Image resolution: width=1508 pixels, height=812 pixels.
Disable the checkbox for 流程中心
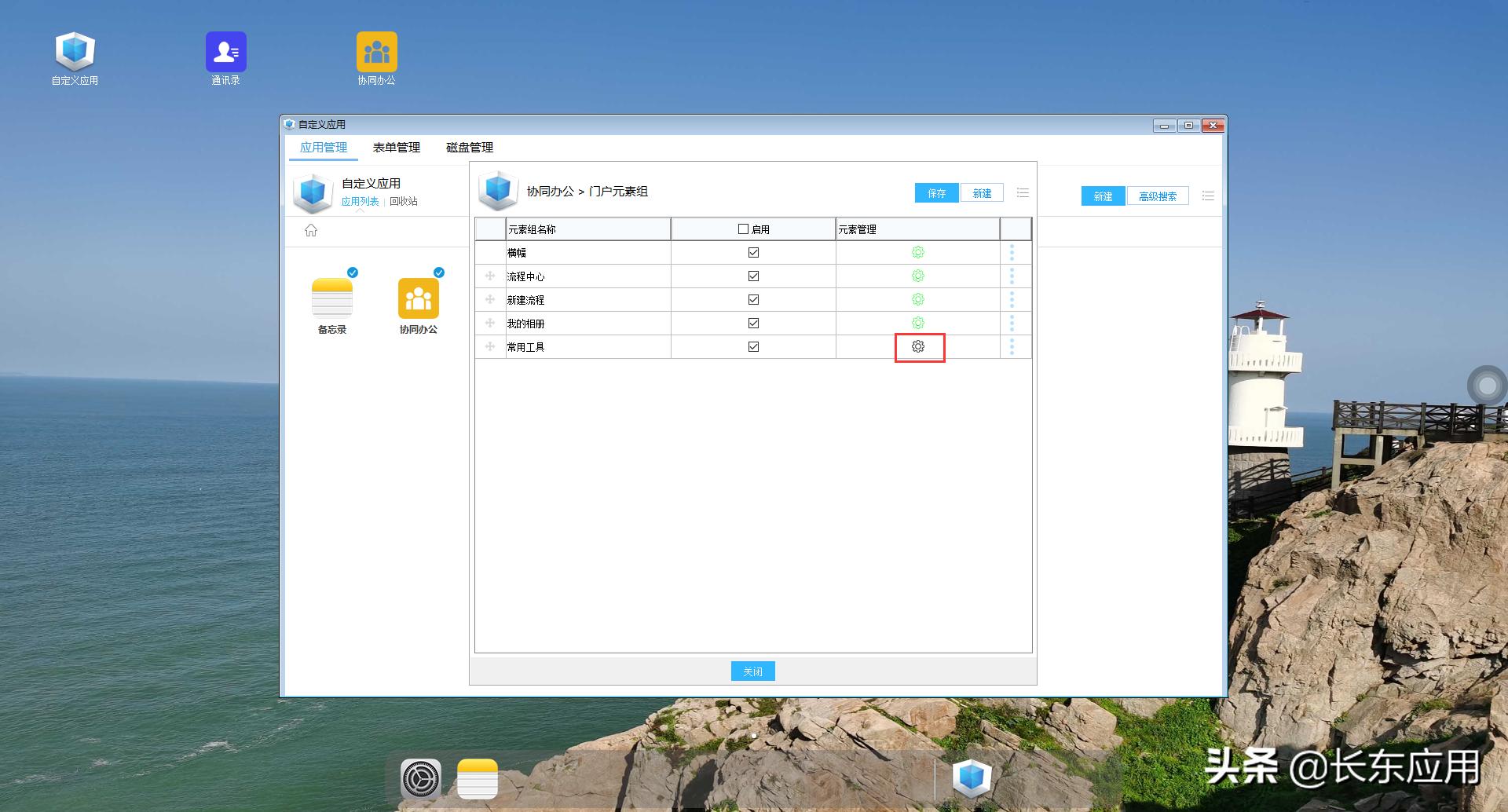(x=752, y=276)
